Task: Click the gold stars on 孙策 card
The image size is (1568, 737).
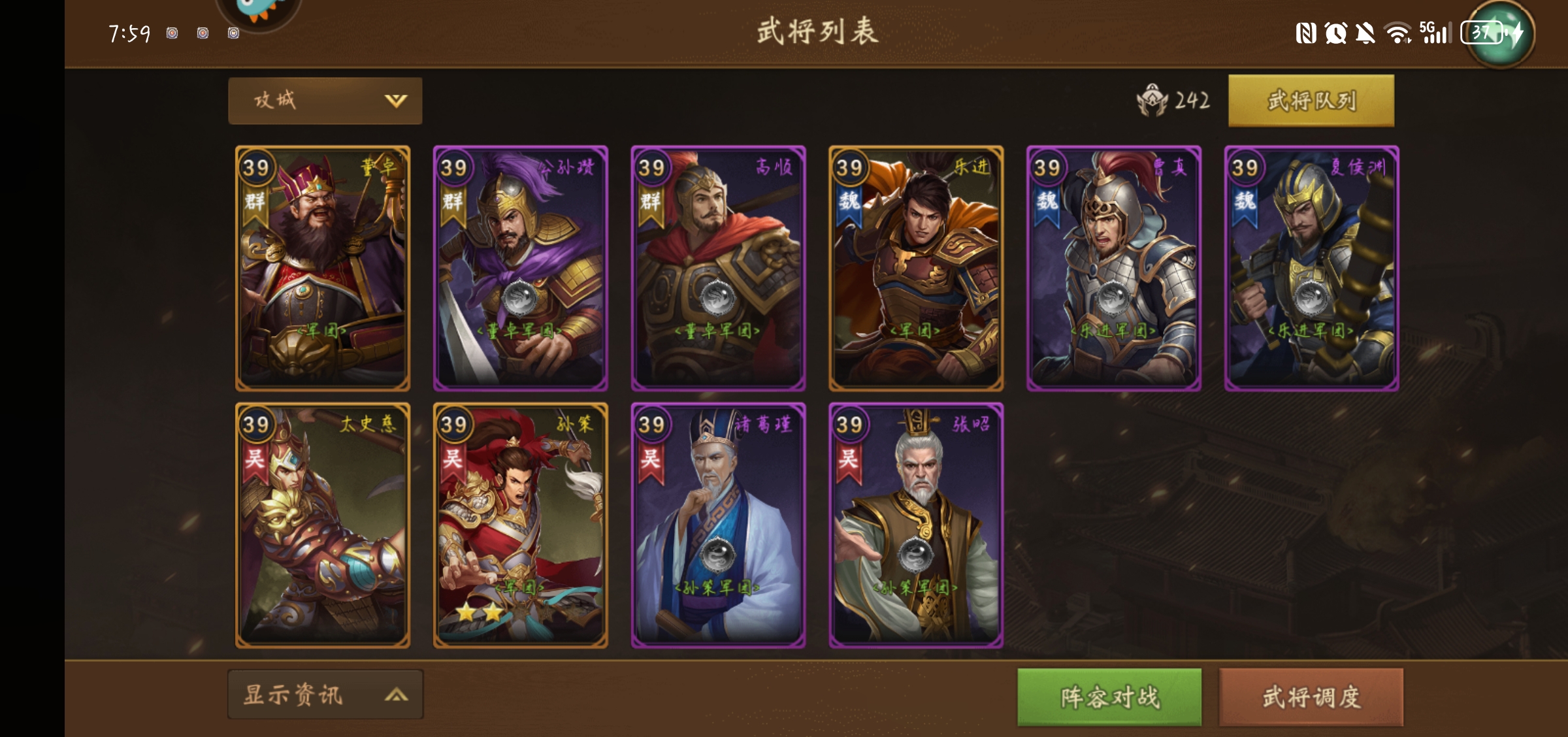Action: point(480,612)
